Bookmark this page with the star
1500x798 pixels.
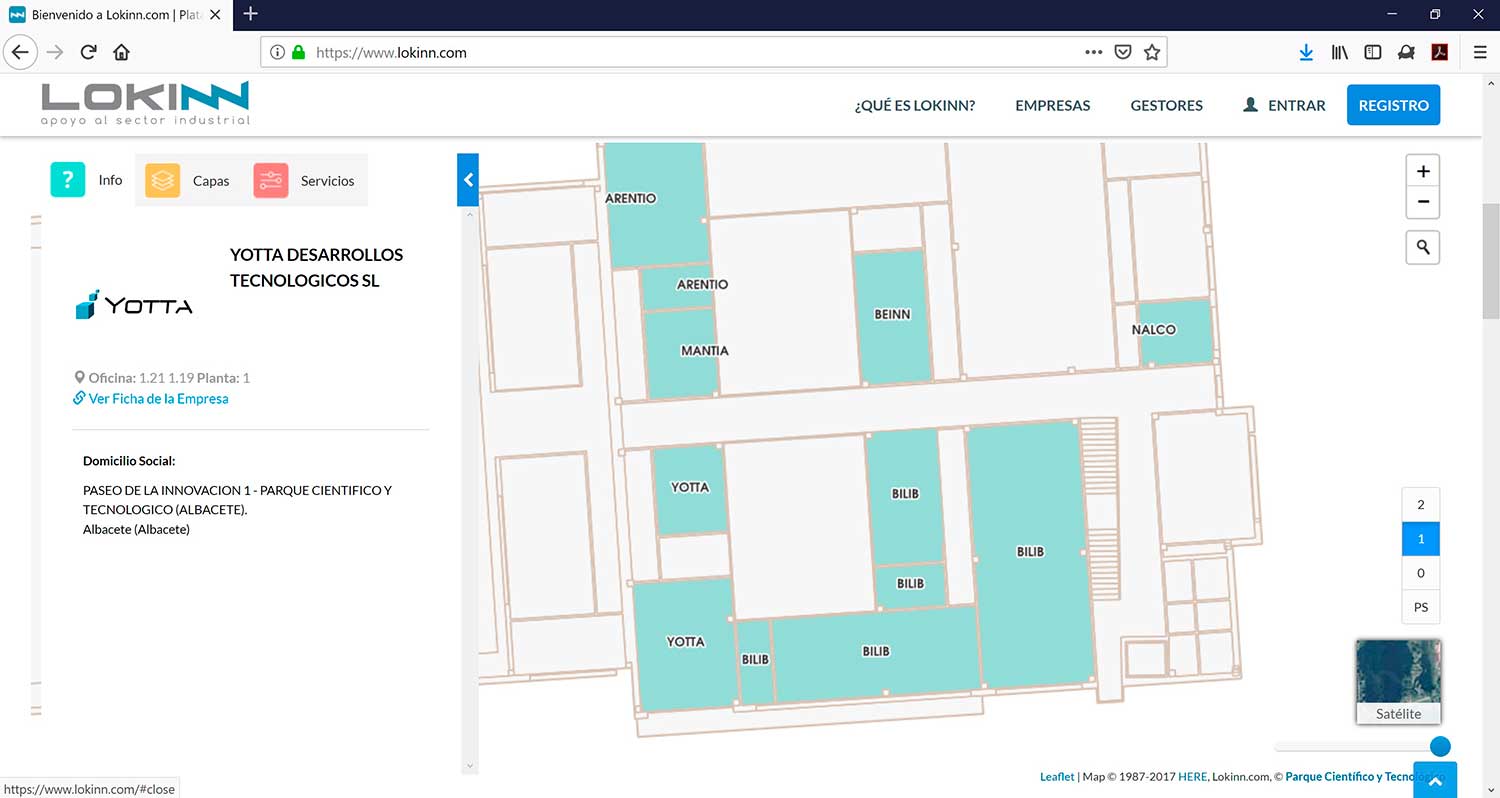pyautogui.click(x=1152, y=52)
